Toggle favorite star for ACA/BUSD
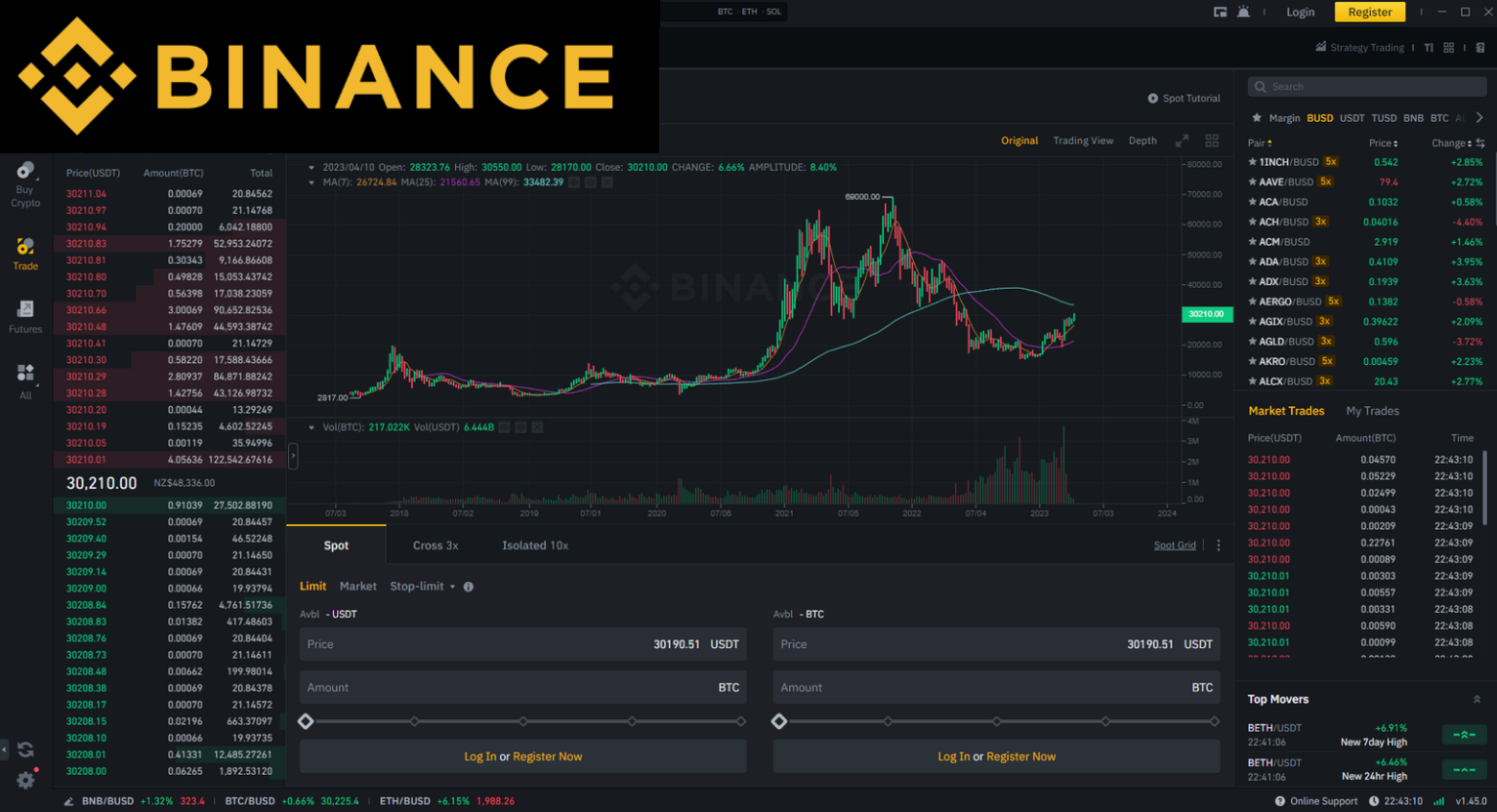The height and width of the screenshot is (812, 1497). (1253, 202)
